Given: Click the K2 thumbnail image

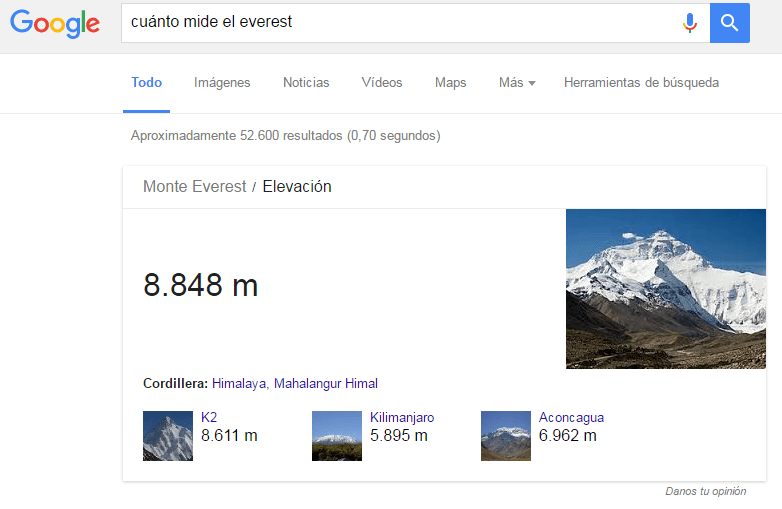Looking at the screenshot, I should click(167, 435).
